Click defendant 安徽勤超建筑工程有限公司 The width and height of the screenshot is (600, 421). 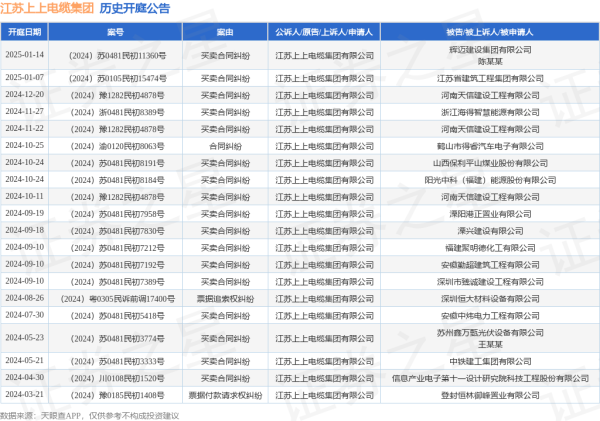tap(490, 265)
